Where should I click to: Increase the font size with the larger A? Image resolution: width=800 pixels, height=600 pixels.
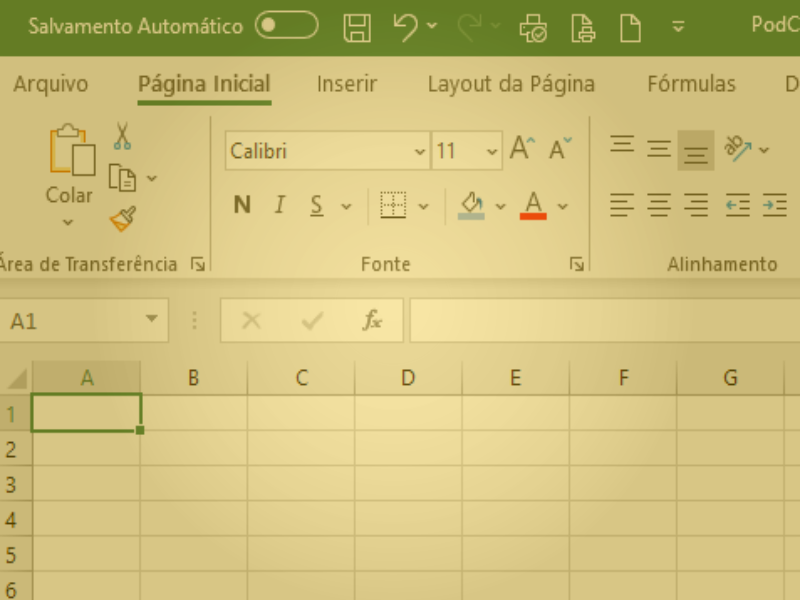click(x=523, y=148)
